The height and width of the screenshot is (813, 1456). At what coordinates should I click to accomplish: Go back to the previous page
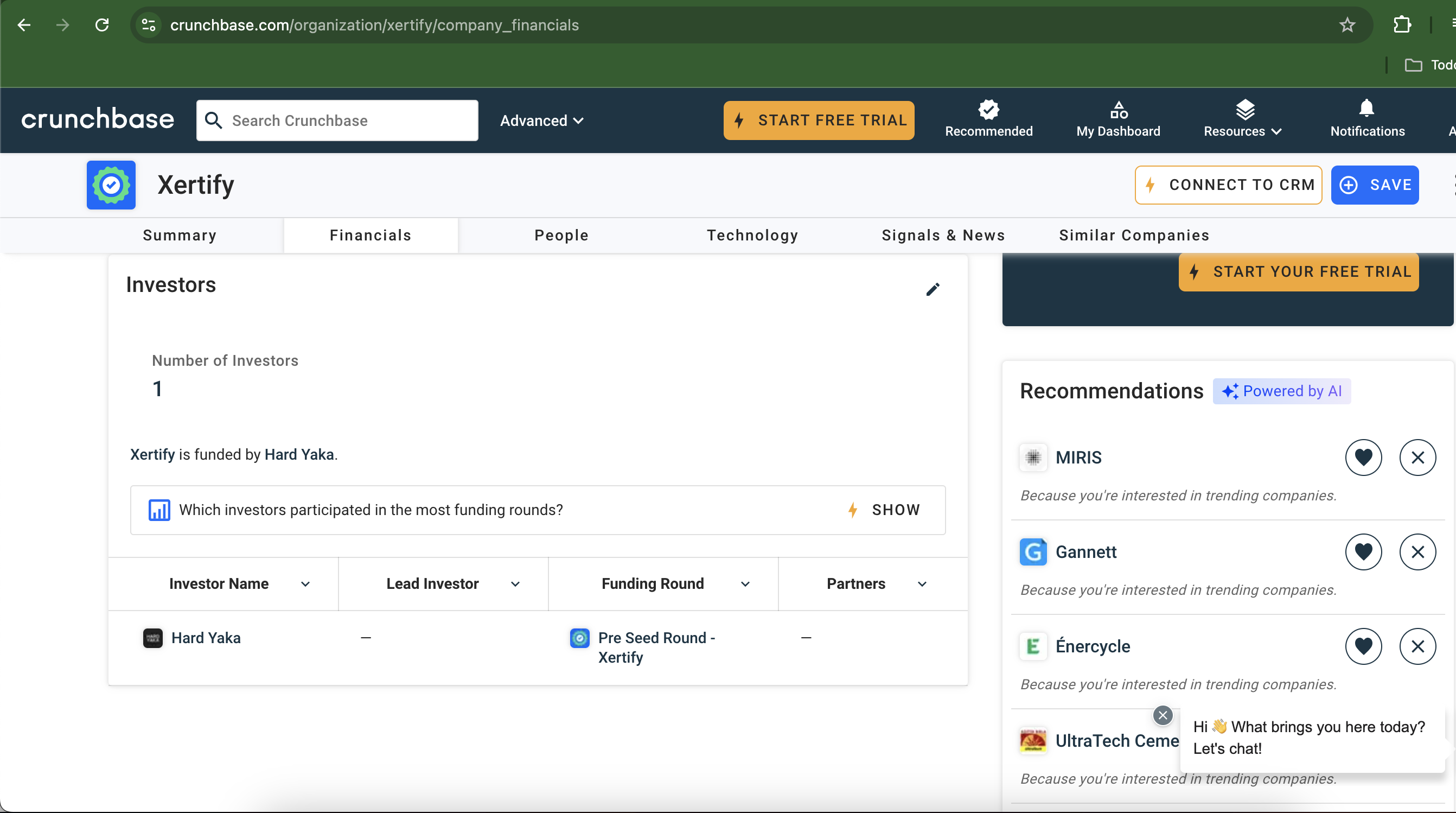pyautogui.click(x=24, y=25)
